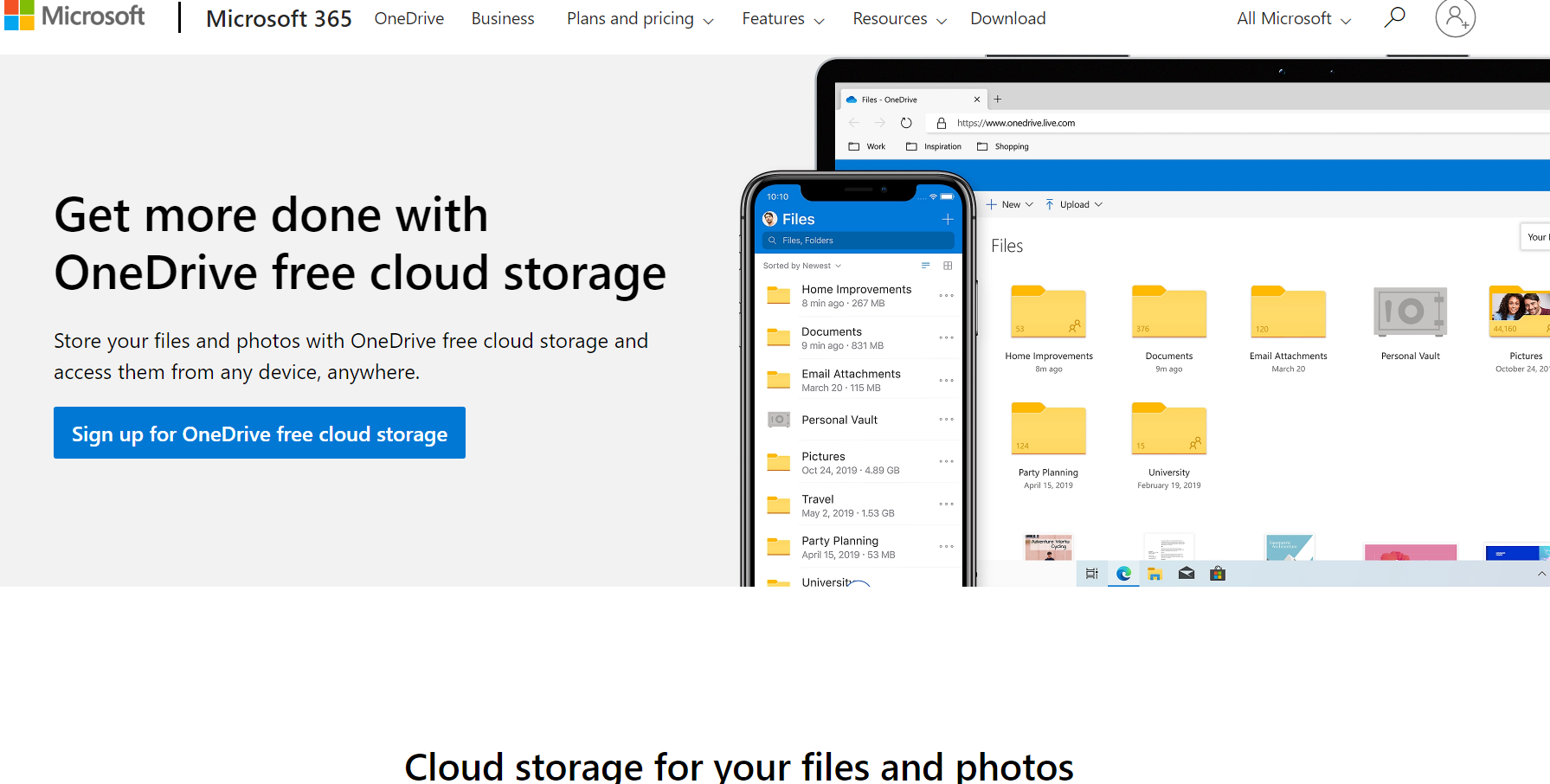Click Edge browser icon in taskbar
1550x784 pixels.
[x=1123, y=574]
